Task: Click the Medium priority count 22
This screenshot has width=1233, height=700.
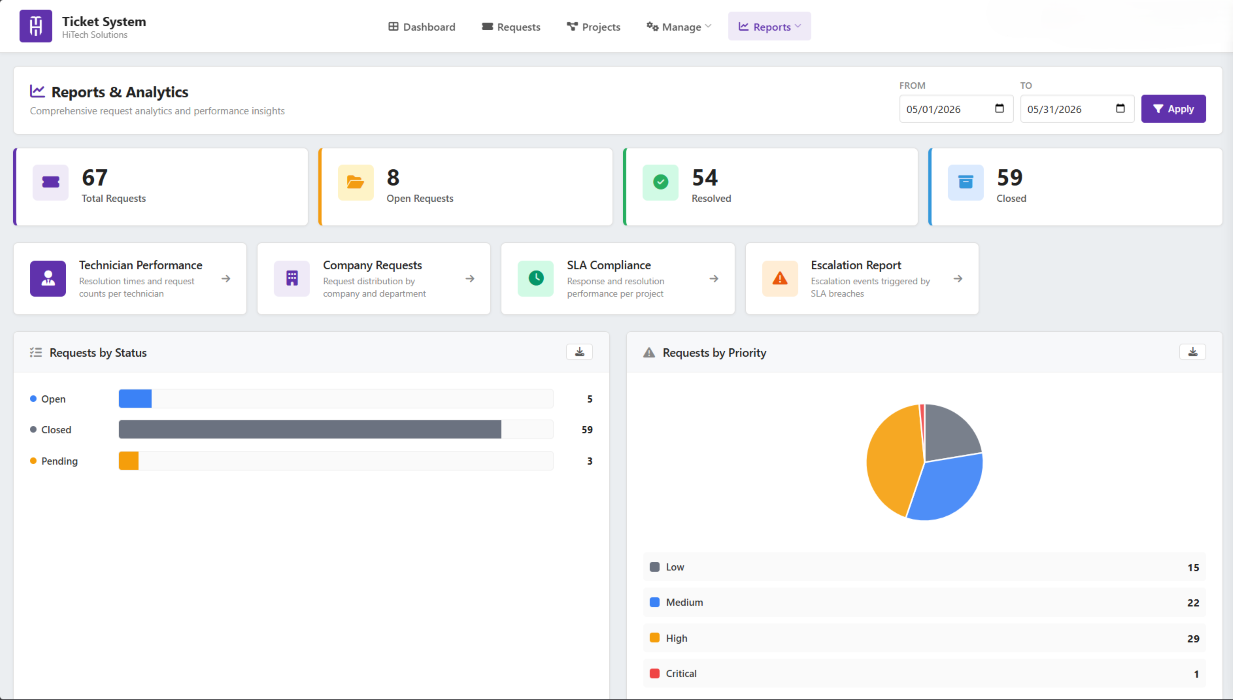Action: tap(1193, 603)
